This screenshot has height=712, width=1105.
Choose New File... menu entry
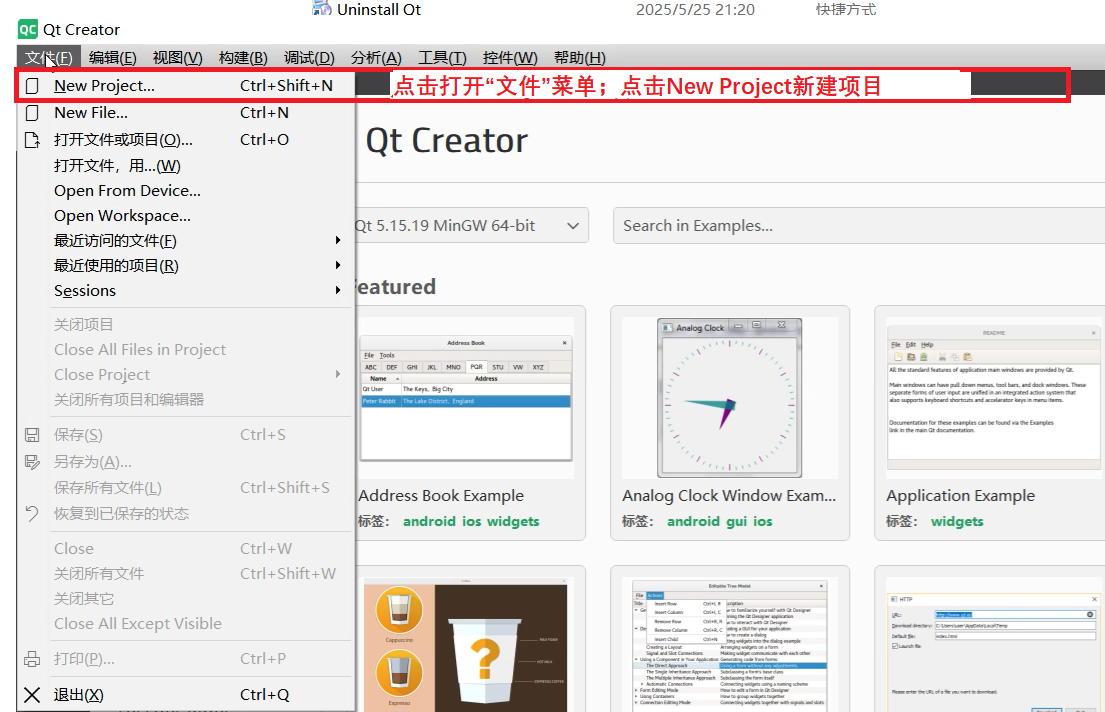click(187, 113)
